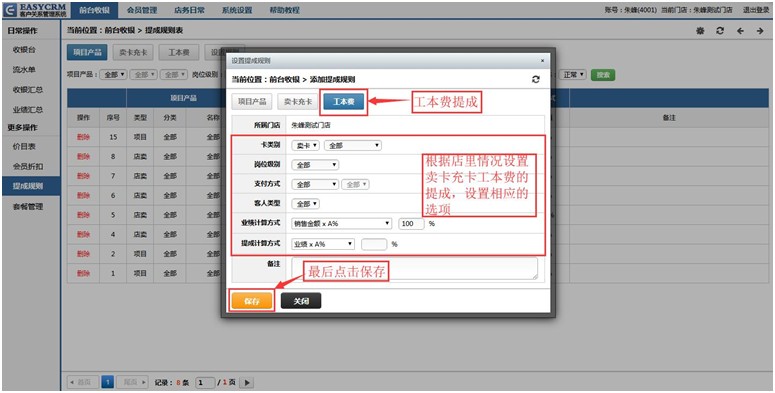Click 删除 for row 1
Viewport: 775px width, 393px height.
pyautogui.click(x=83, y=273)
